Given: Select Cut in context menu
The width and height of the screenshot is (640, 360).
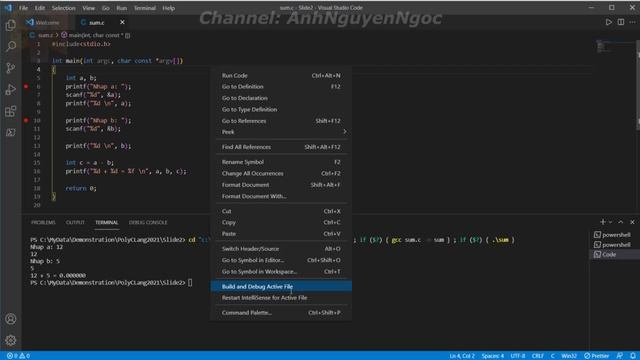Looking at the screenshot, I should 281,211.
